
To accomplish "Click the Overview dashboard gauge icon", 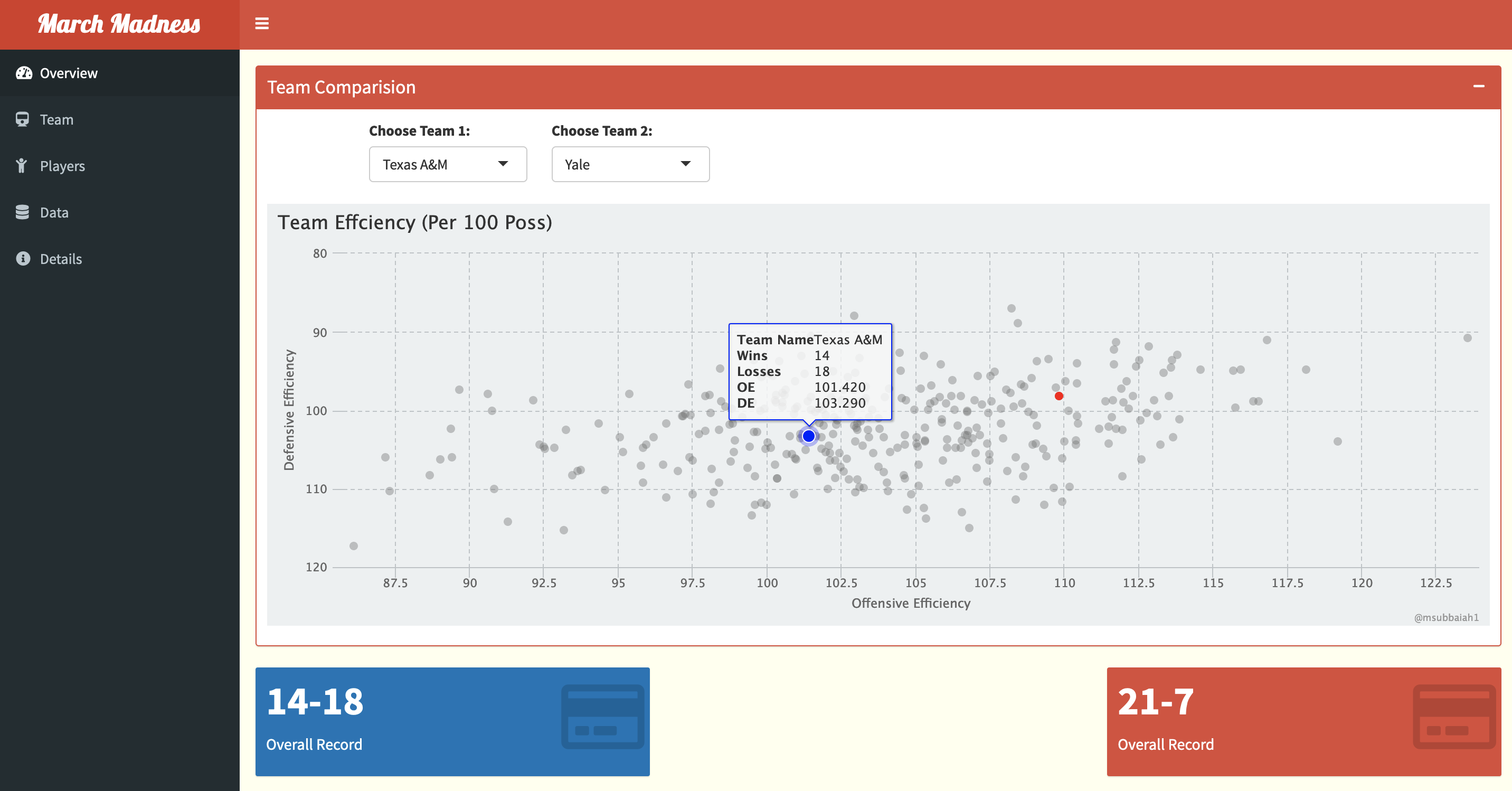I will tap(23, 73).
